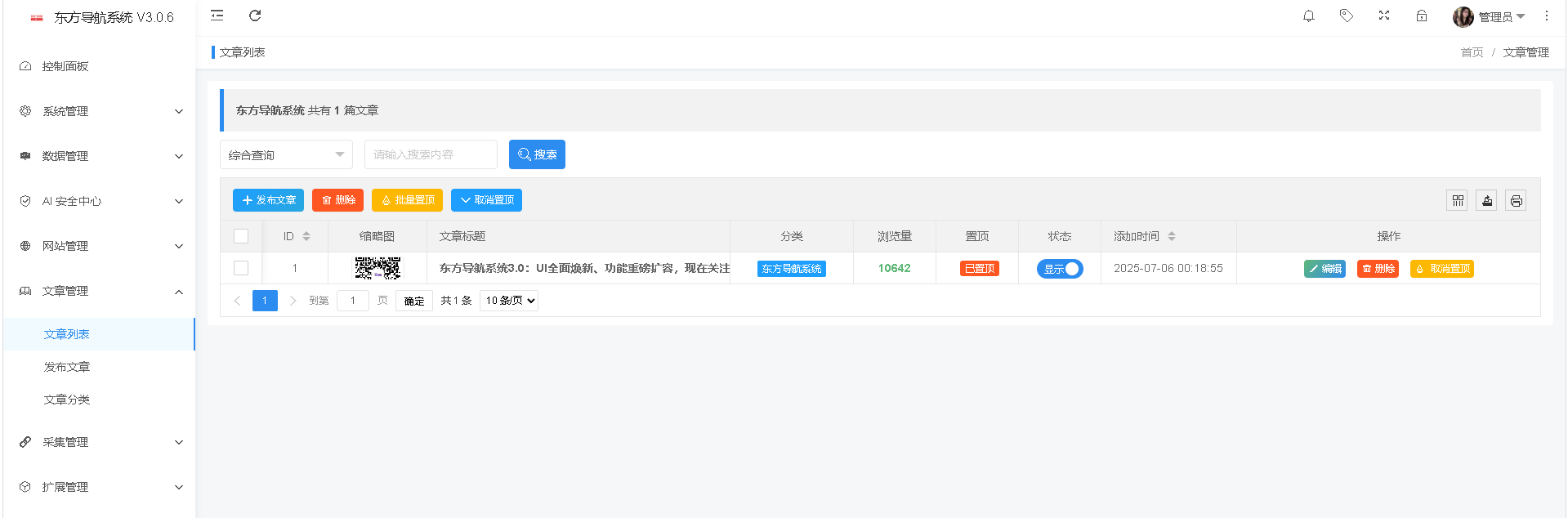Export table data with the export icon
1568x518 pixels.
point(1486,200)
